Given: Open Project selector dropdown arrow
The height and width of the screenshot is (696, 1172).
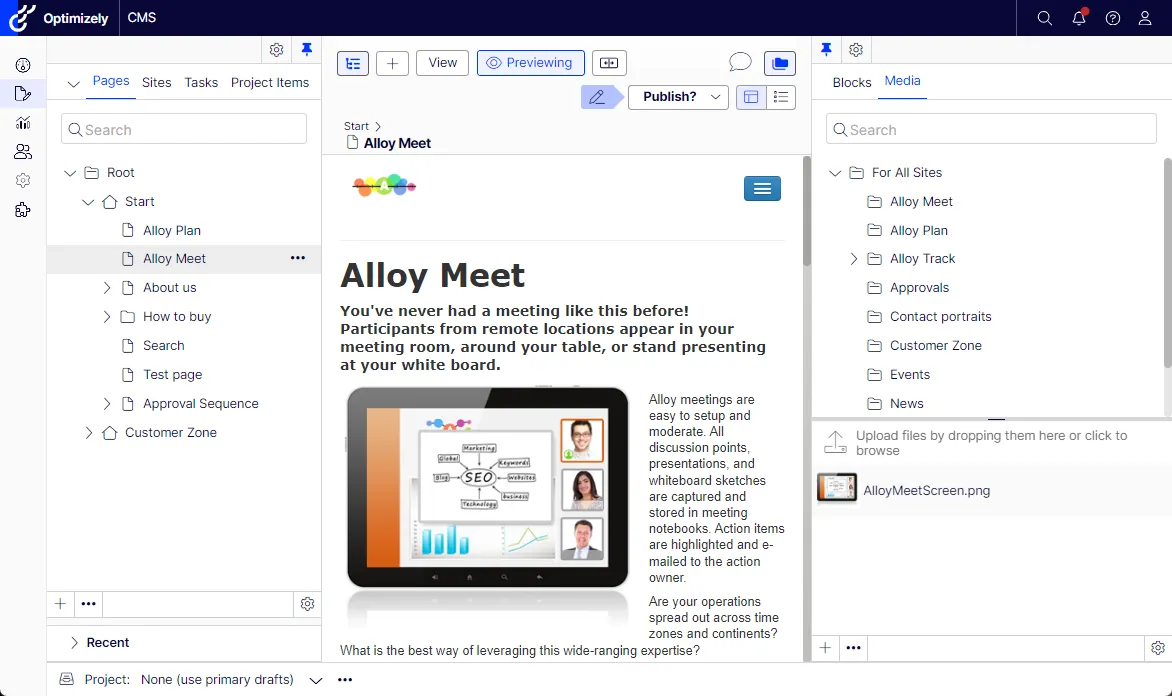Looking at the screenshot, I should point(315,680).
